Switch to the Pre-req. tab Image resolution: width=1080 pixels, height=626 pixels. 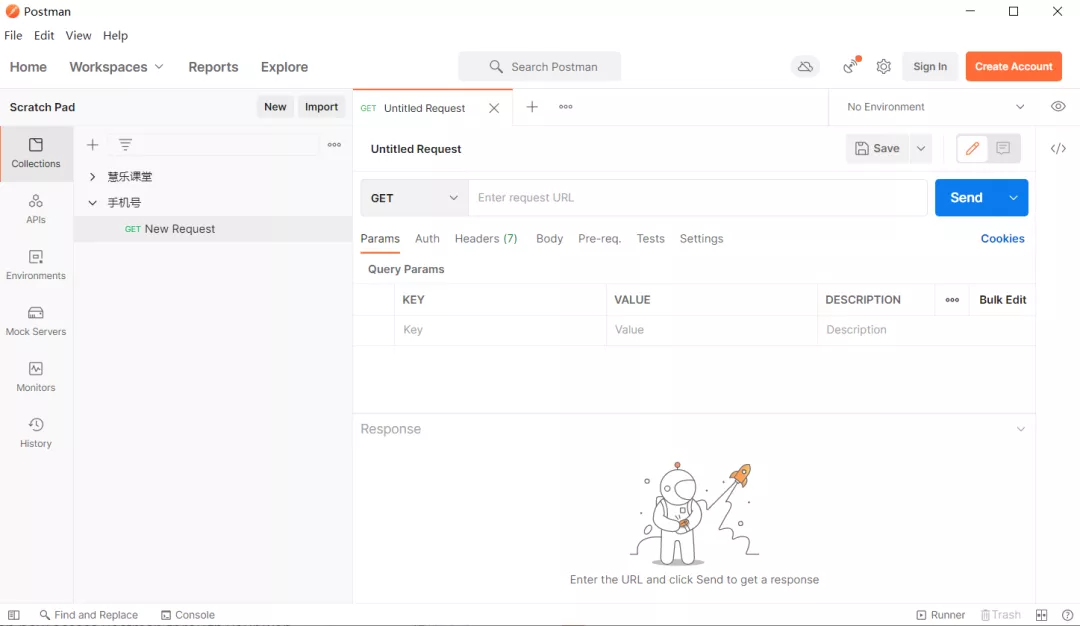599,238
